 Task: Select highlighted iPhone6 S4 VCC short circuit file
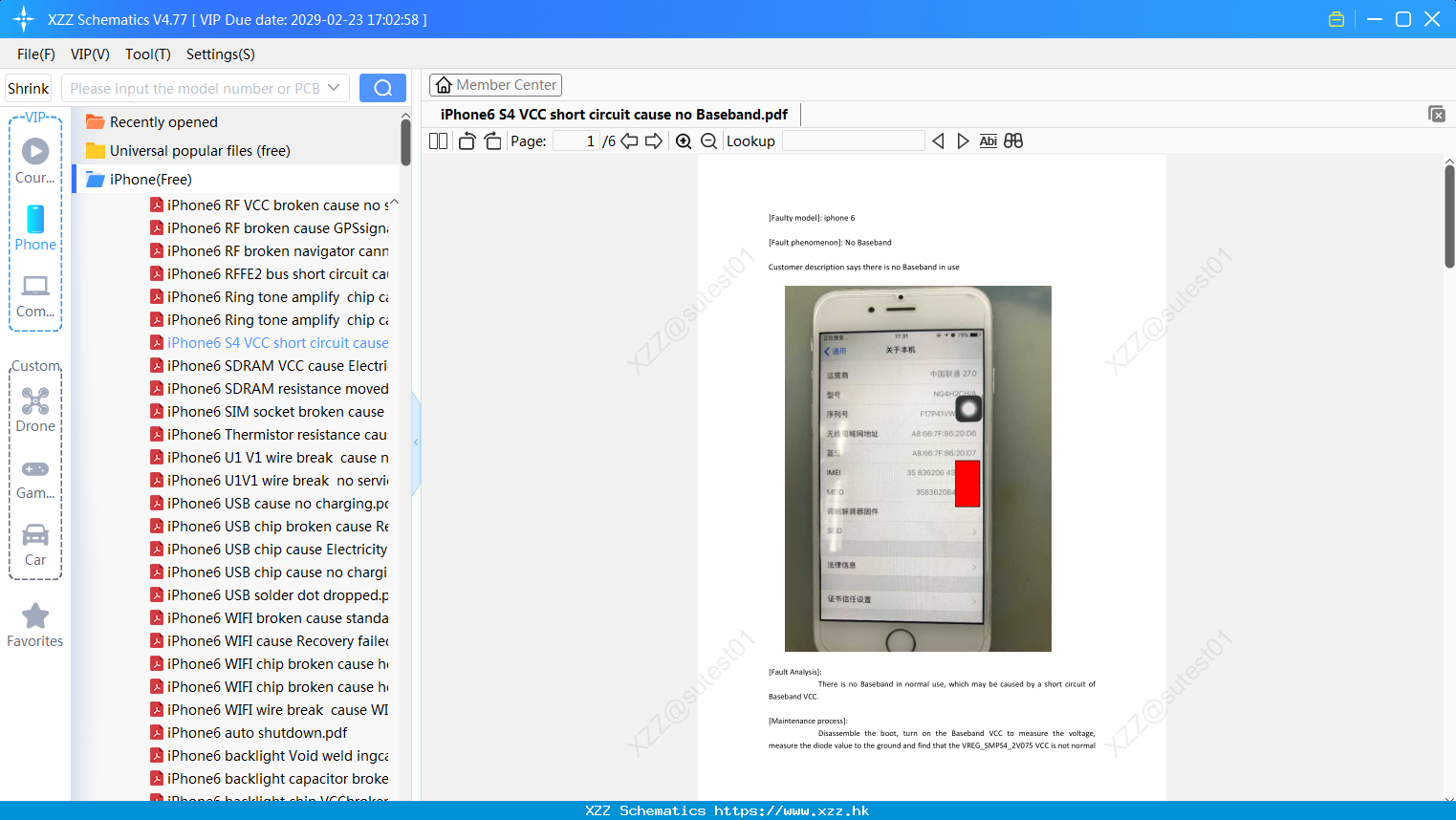pyautogui.click(x=270, y=342)
